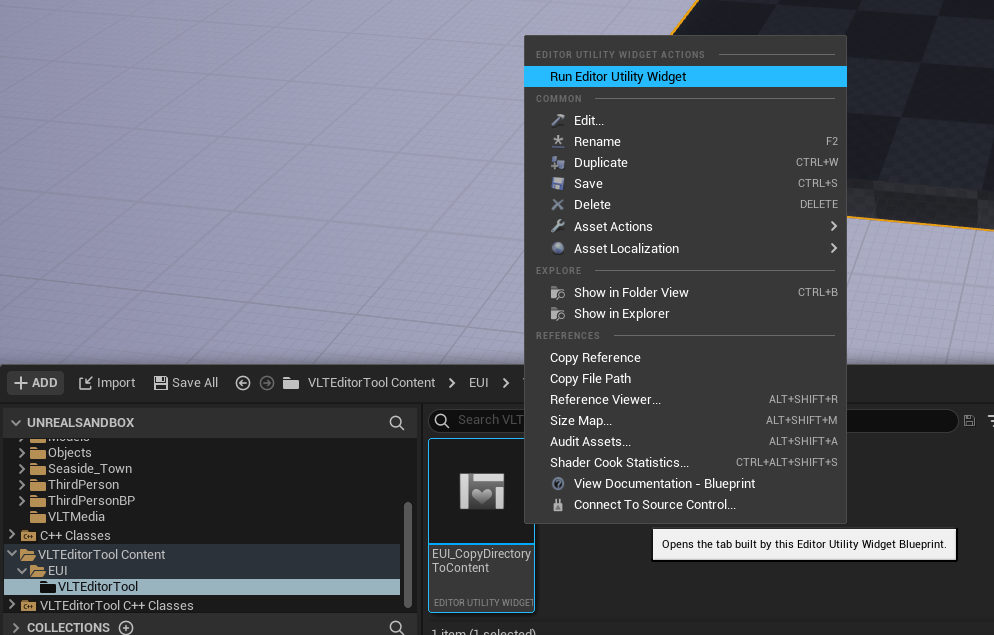This screenshot has height=635, width=994.
Task: Open Shader Cook Statistics... entry
Action: [685, 463]
